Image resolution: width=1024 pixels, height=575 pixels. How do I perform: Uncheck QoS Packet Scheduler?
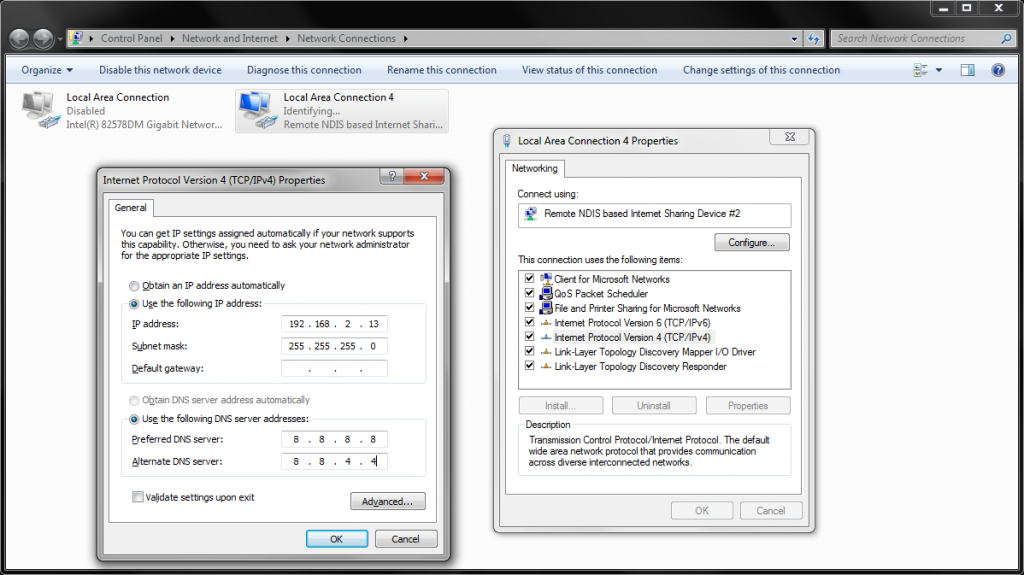pyautogui.click(x=530, y=293)
